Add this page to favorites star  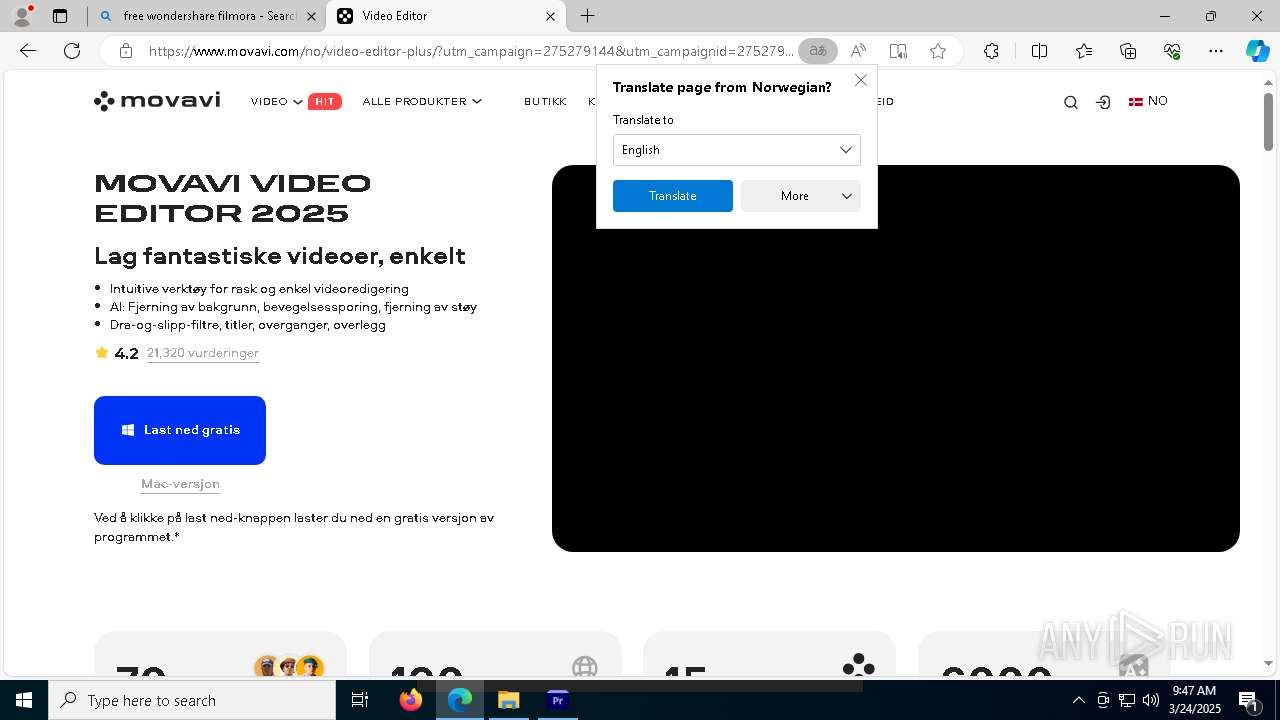(x=938, y=51)
